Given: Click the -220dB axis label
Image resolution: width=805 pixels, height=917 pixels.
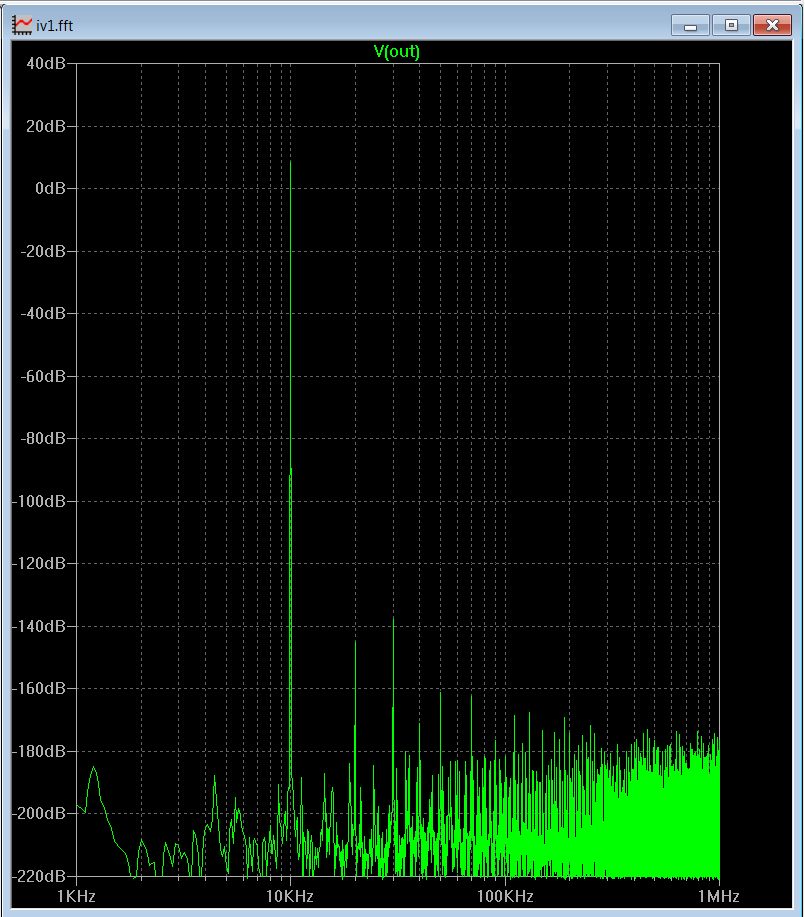Looking at the screenshot, I should point(39,876).
